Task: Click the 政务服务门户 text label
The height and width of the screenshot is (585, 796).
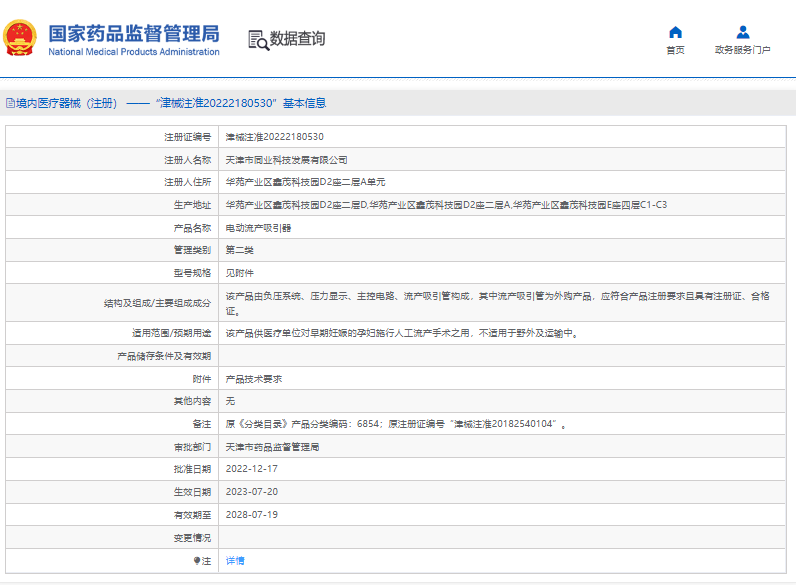Action: (x=742, y=50)
